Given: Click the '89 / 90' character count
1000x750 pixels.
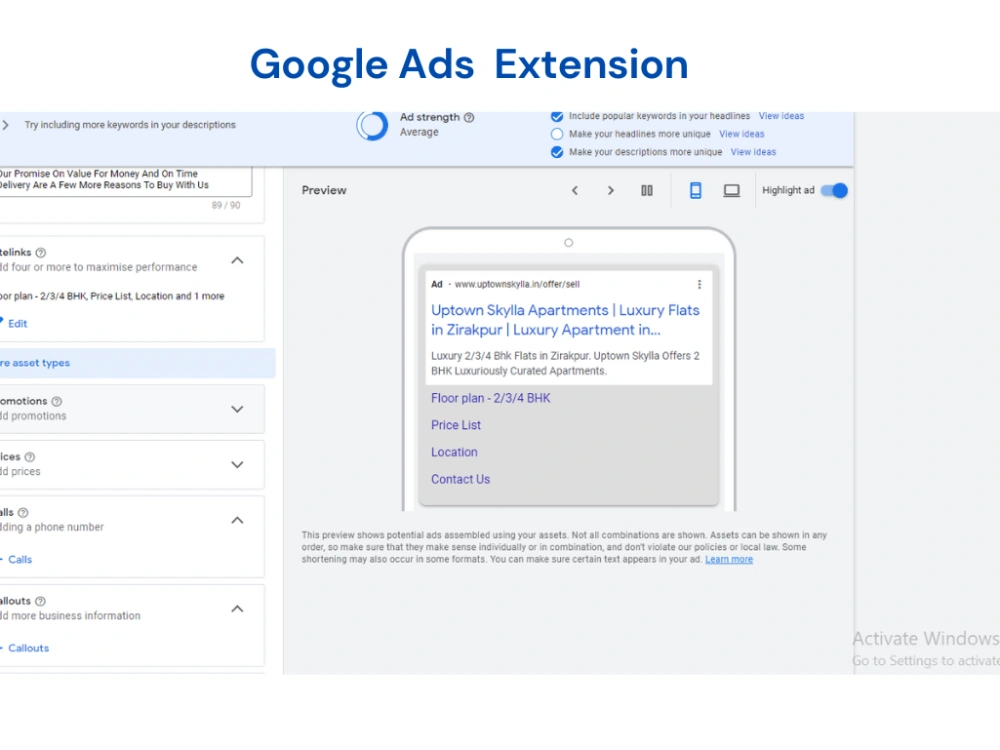Looking at the screenshot, I should [x=226, y=205].
